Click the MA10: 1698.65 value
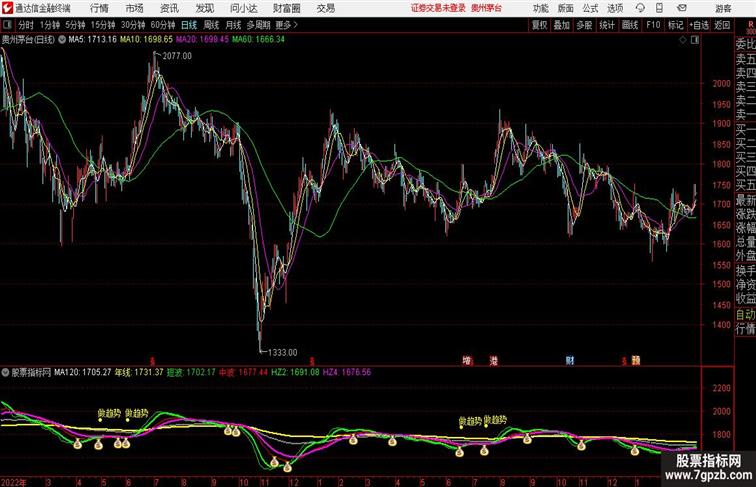The width and height of the screenshot is (756, 487). [146, 40]
